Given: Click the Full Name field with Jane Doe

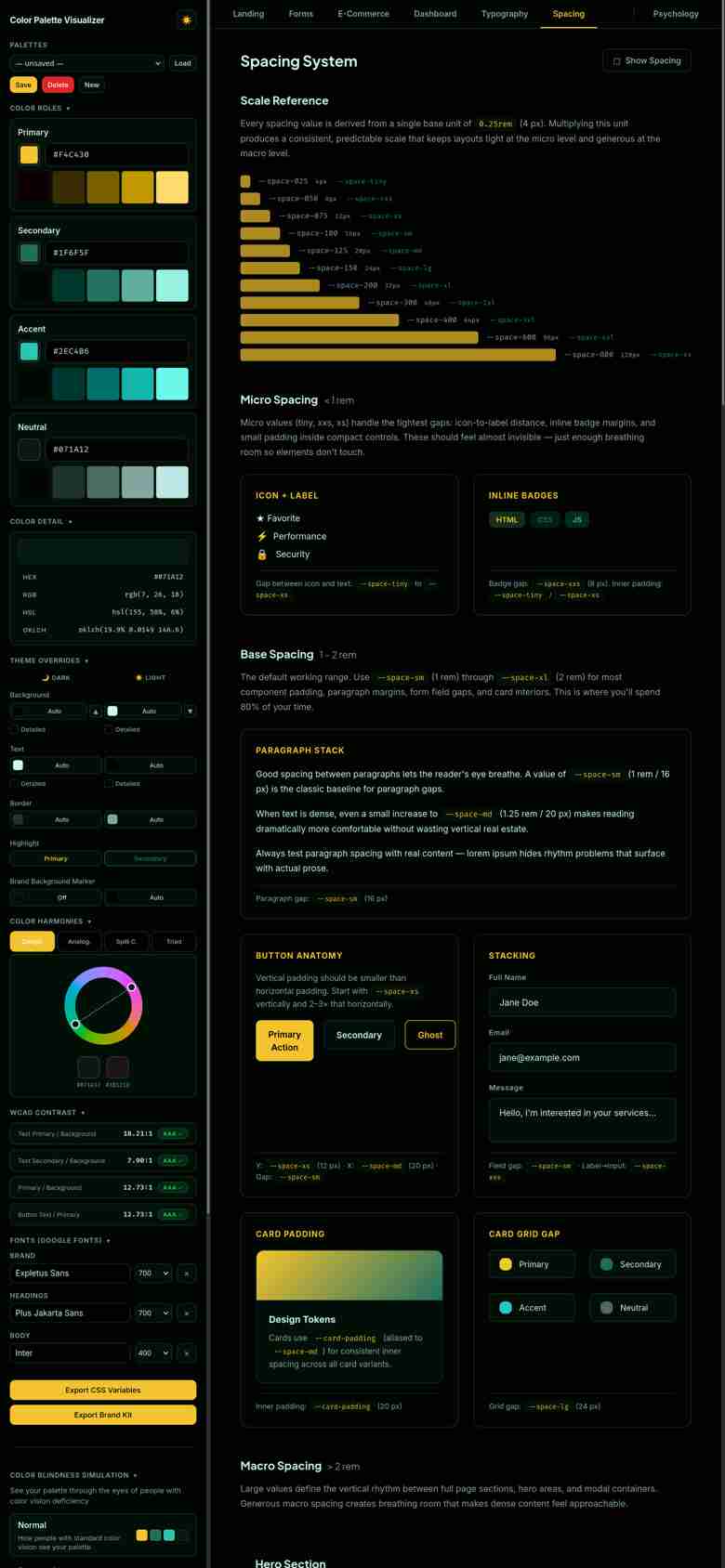Looking at the screenshot, I should pyautogui.click(x=582, y=1002).
